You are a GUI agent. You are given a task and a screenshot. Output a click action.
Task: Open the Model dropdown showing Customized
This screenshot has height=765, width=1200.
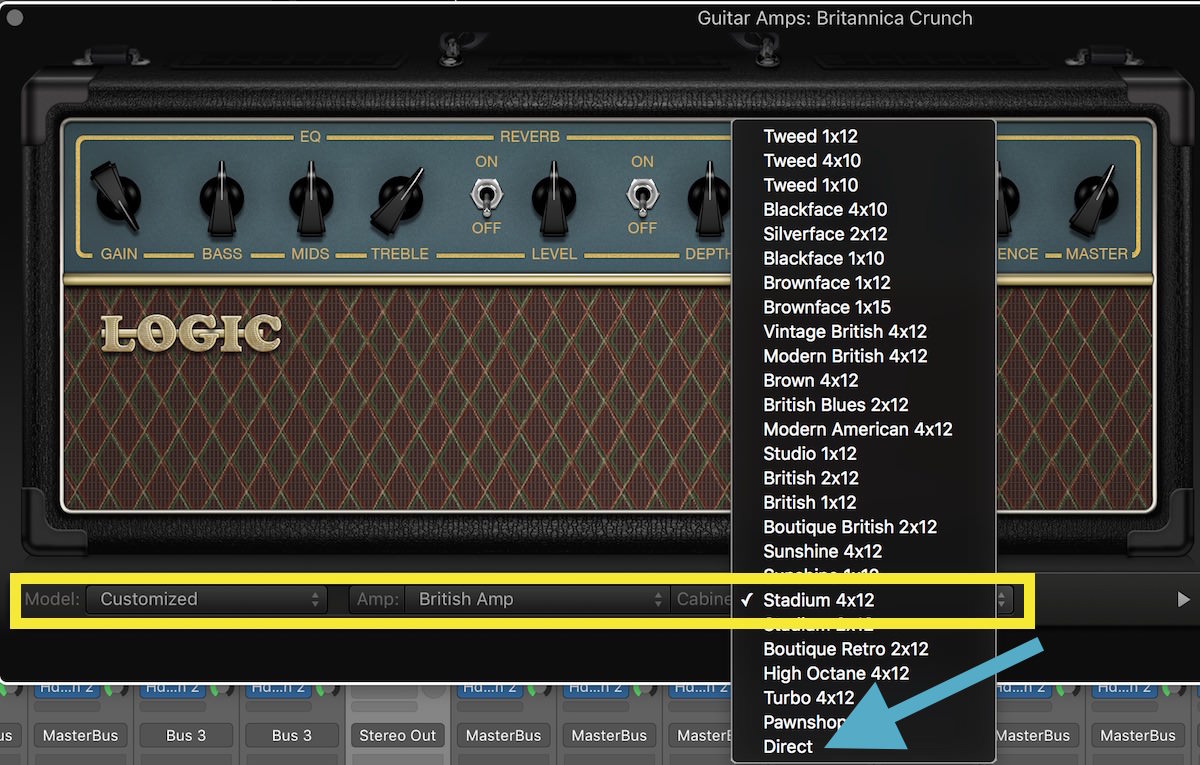pyautogui.click(x=206, y=600)
